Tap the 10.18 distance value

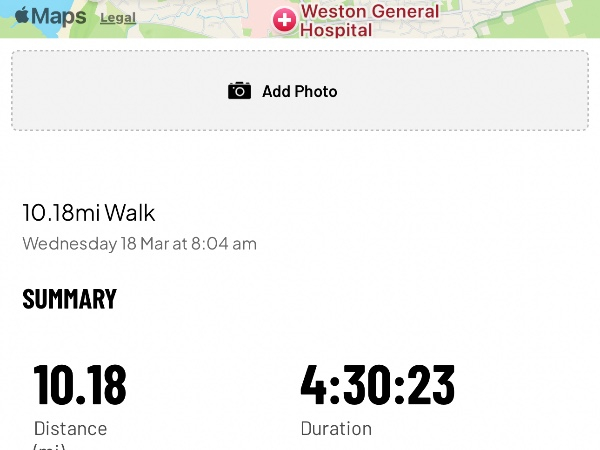(80, 384)
